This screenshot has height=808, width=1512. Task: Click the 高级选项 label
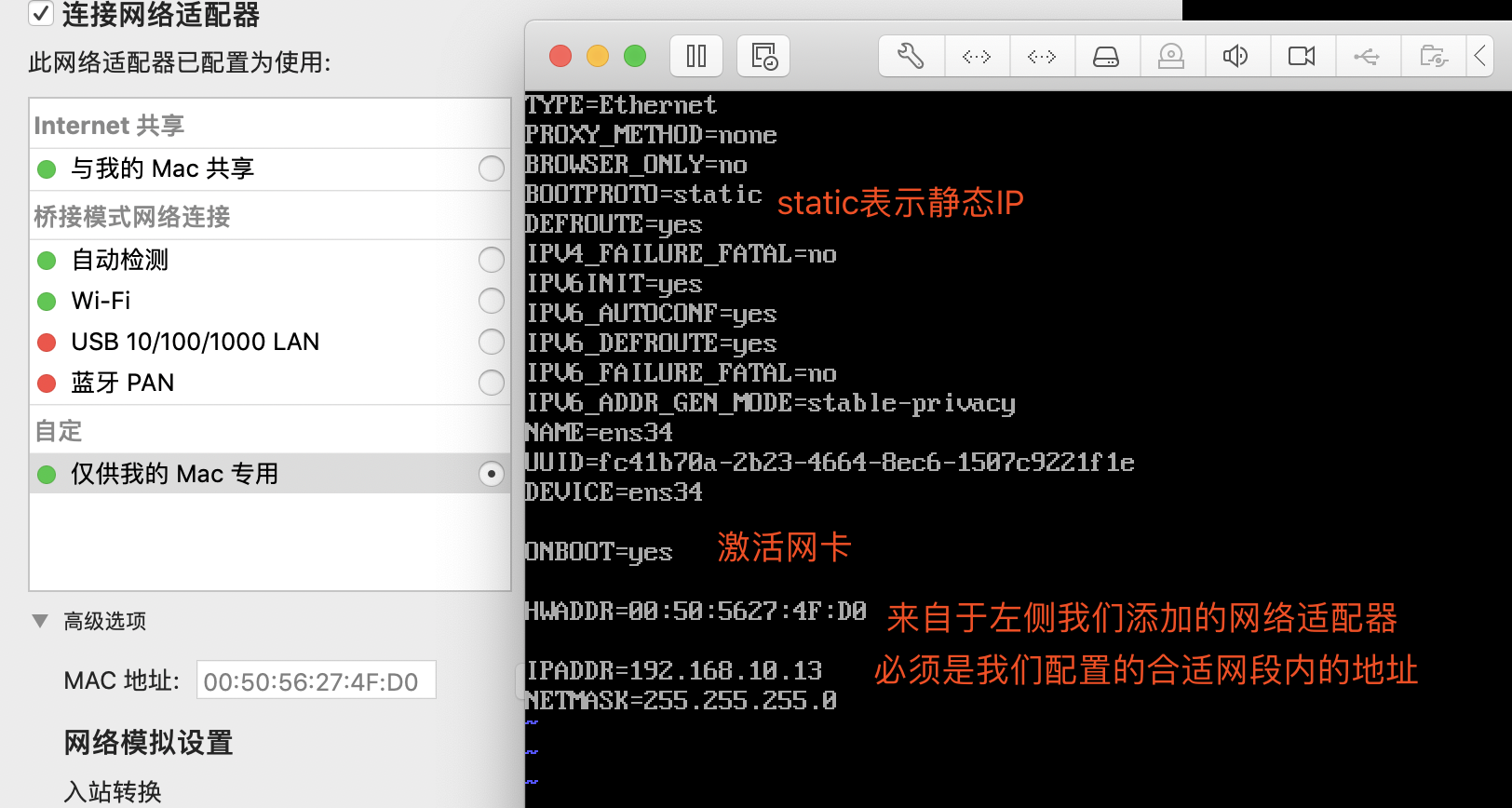click(x=104, y=621)
